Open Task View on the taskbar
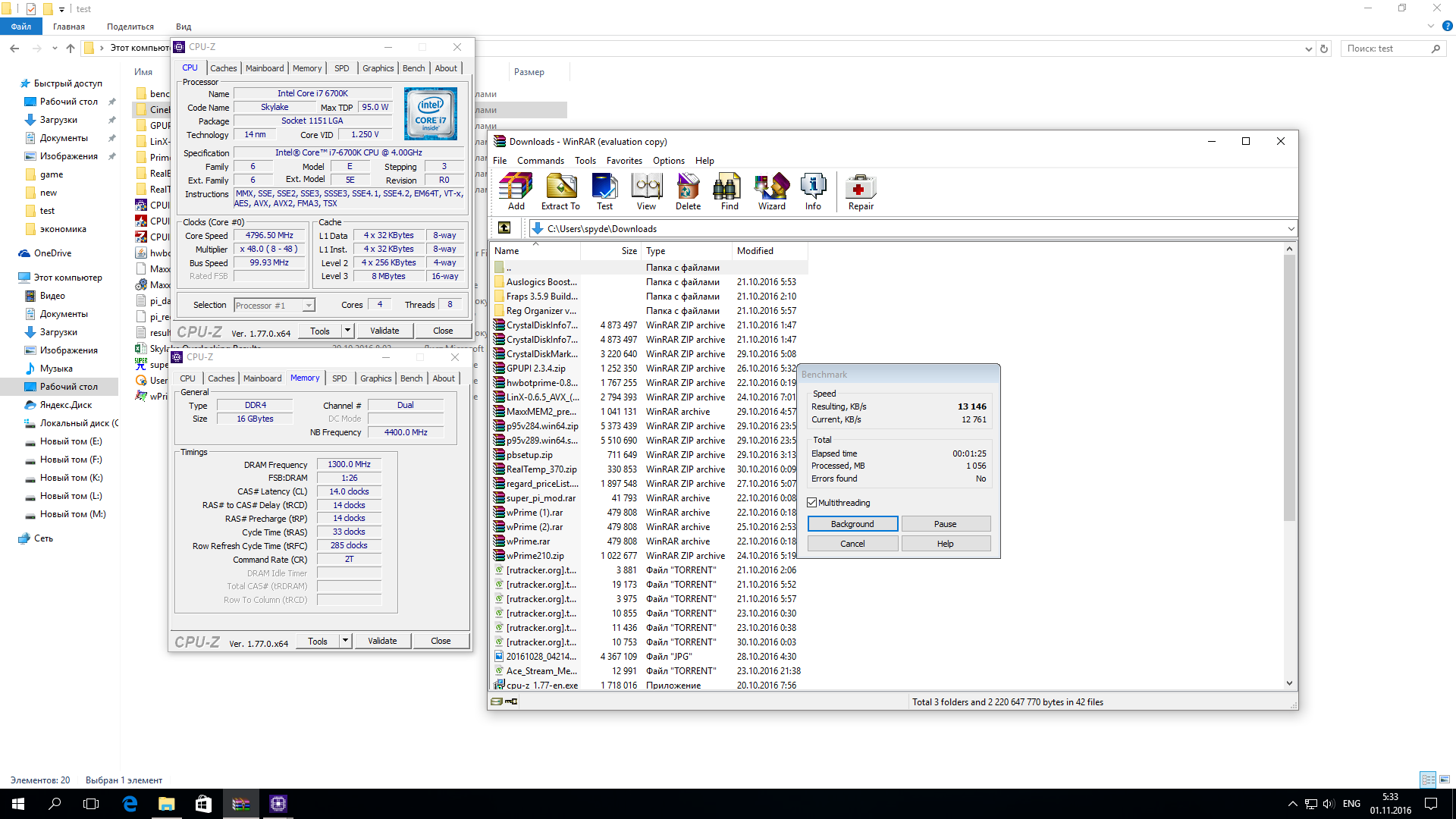Viewport: 1456px width, 819px height. point(91,804)
